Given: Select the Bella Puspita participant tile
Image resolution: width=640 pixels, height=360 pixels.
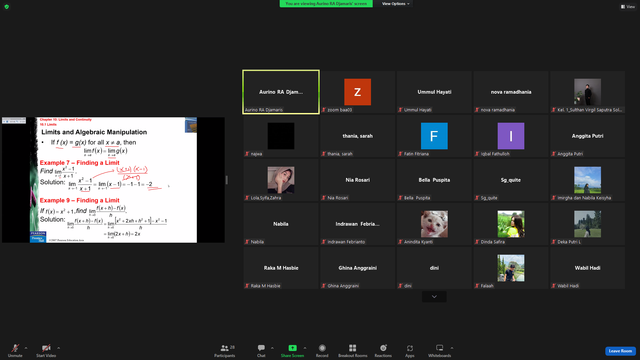Looking at the screenshot, I should (434, 180).
